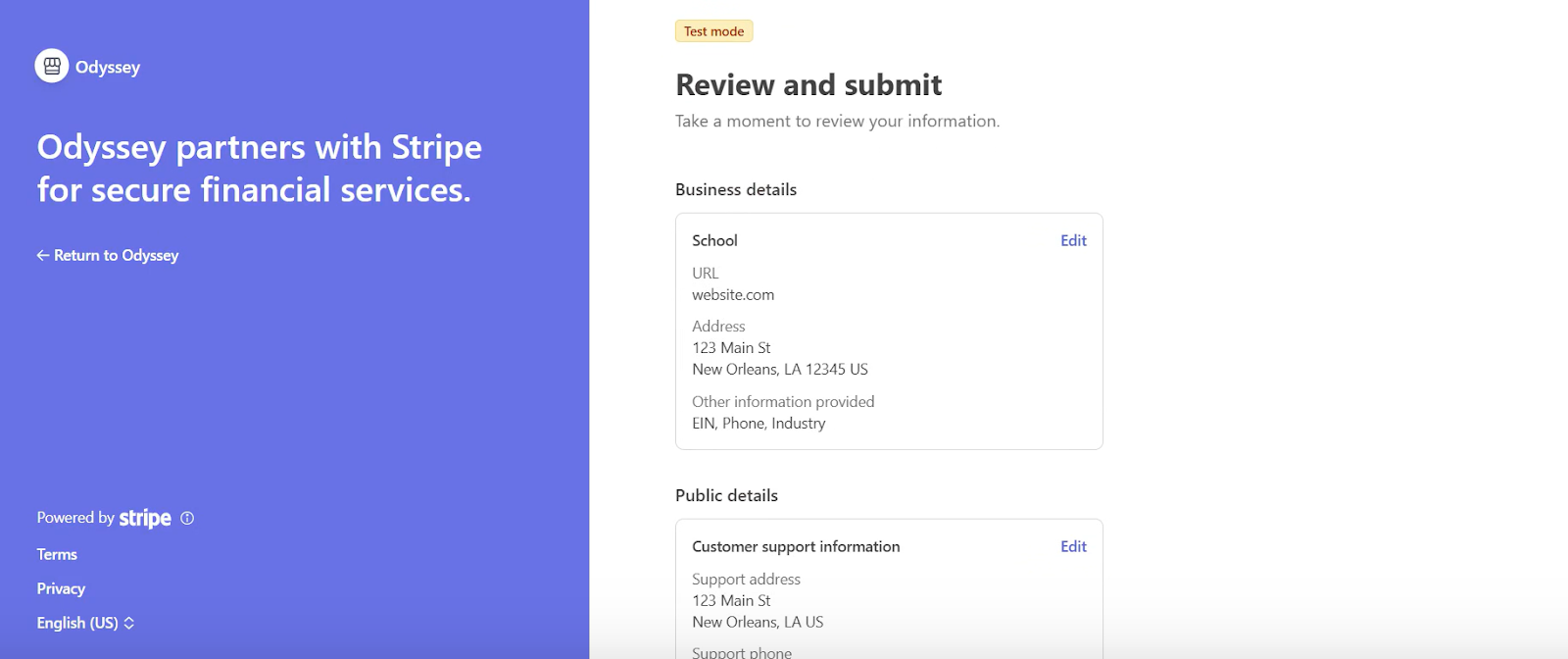
Task: Open the Terms link
Action: click(57, 554)
